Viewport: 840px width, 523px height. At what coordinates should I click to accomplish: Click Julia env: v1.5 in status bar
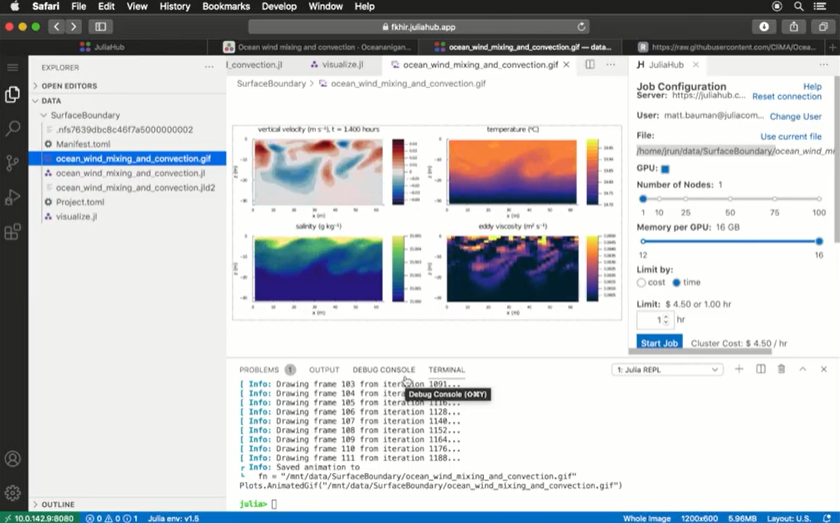pos(174,518)
